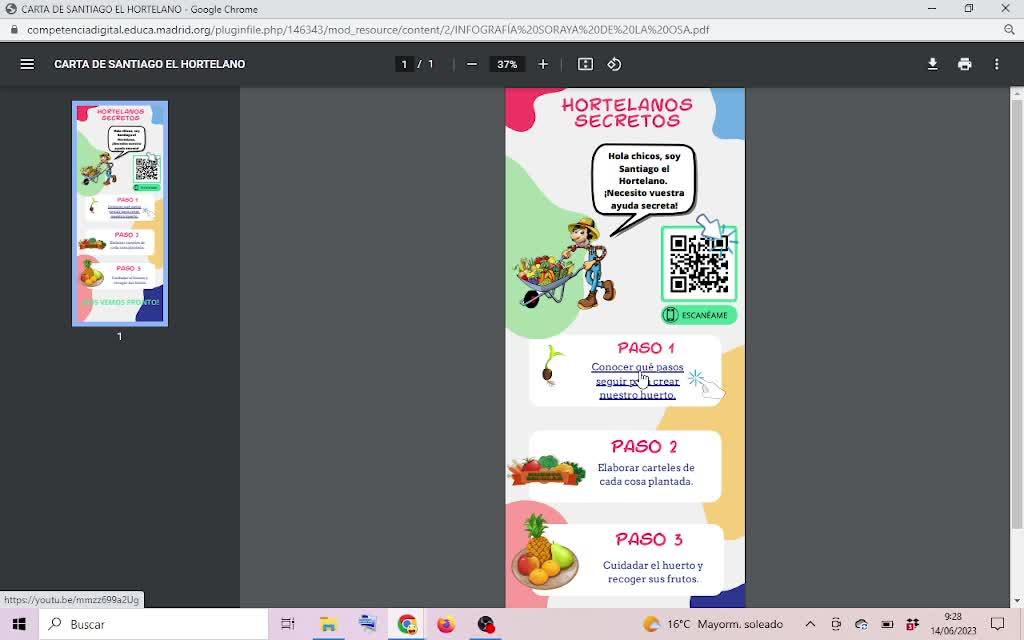Click the QR code image
The width and height of the screenshot is (1024, 640).
coord(699,264)
